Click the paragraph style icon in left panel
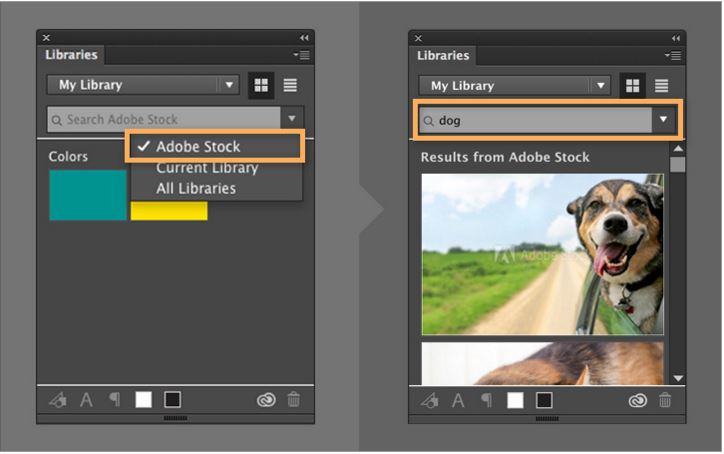 pos(114,400)
